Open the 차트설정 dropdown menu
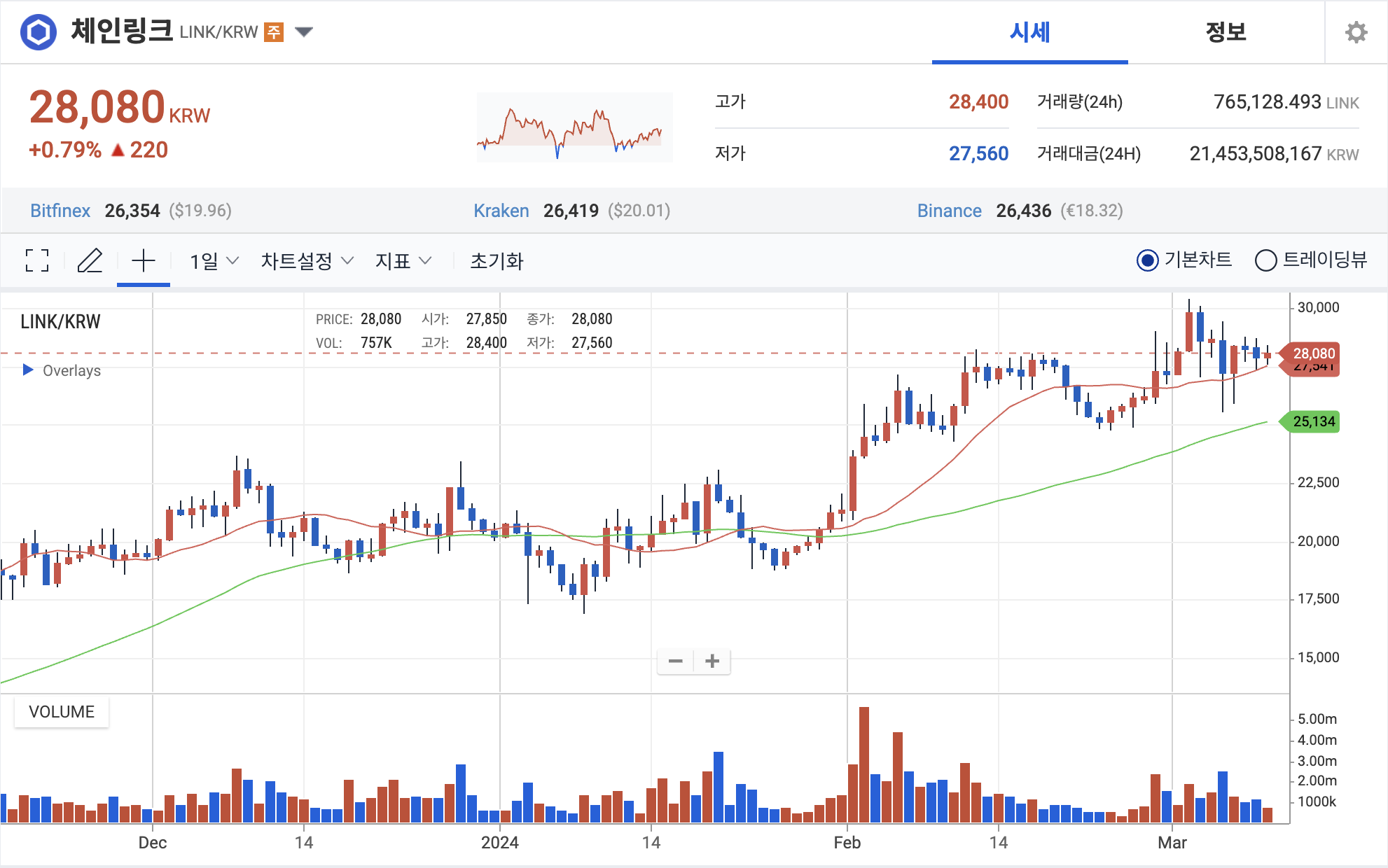 click(307, 261)
